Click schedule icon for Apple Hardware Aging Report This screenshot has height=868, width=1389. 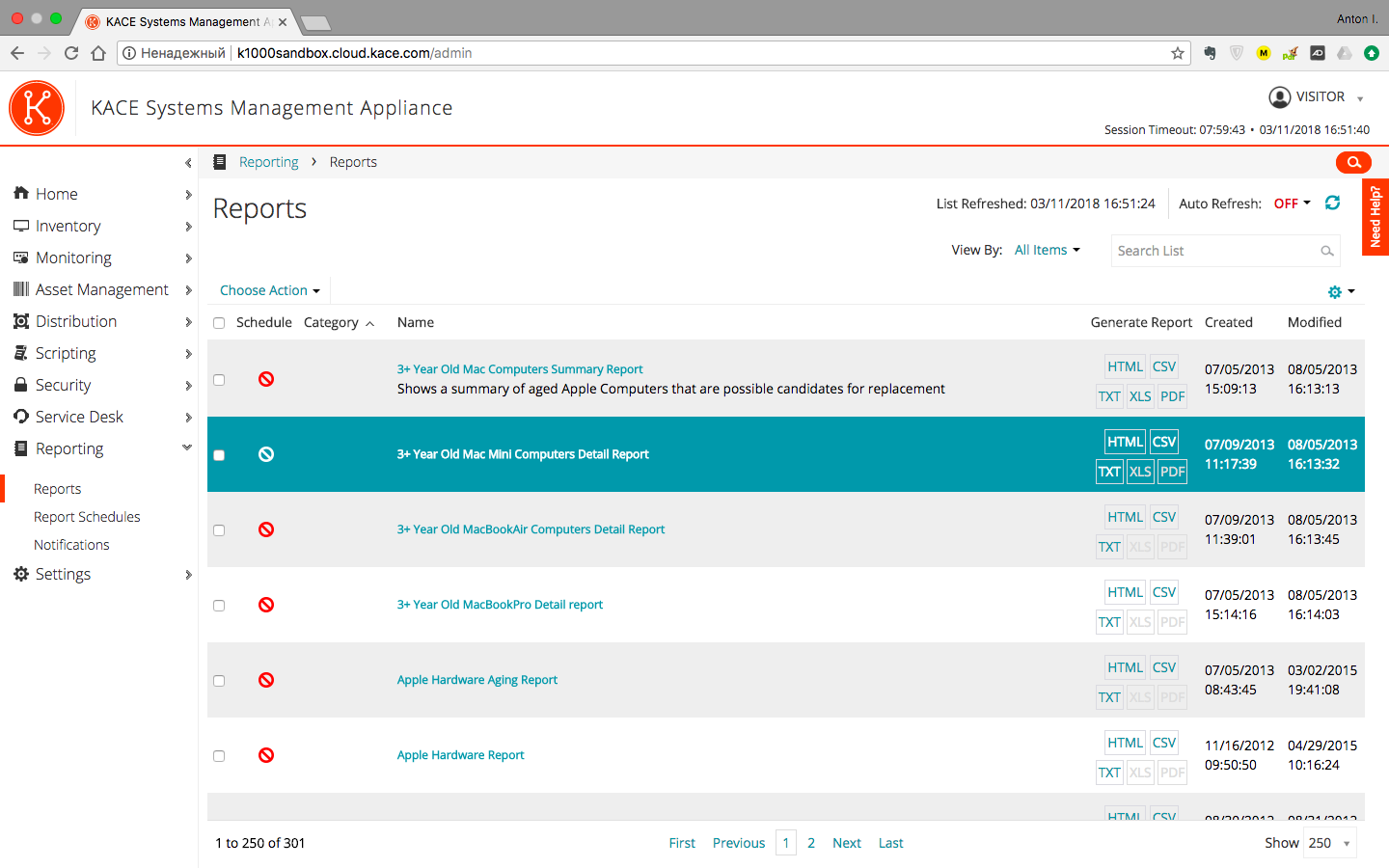point(266,680)
